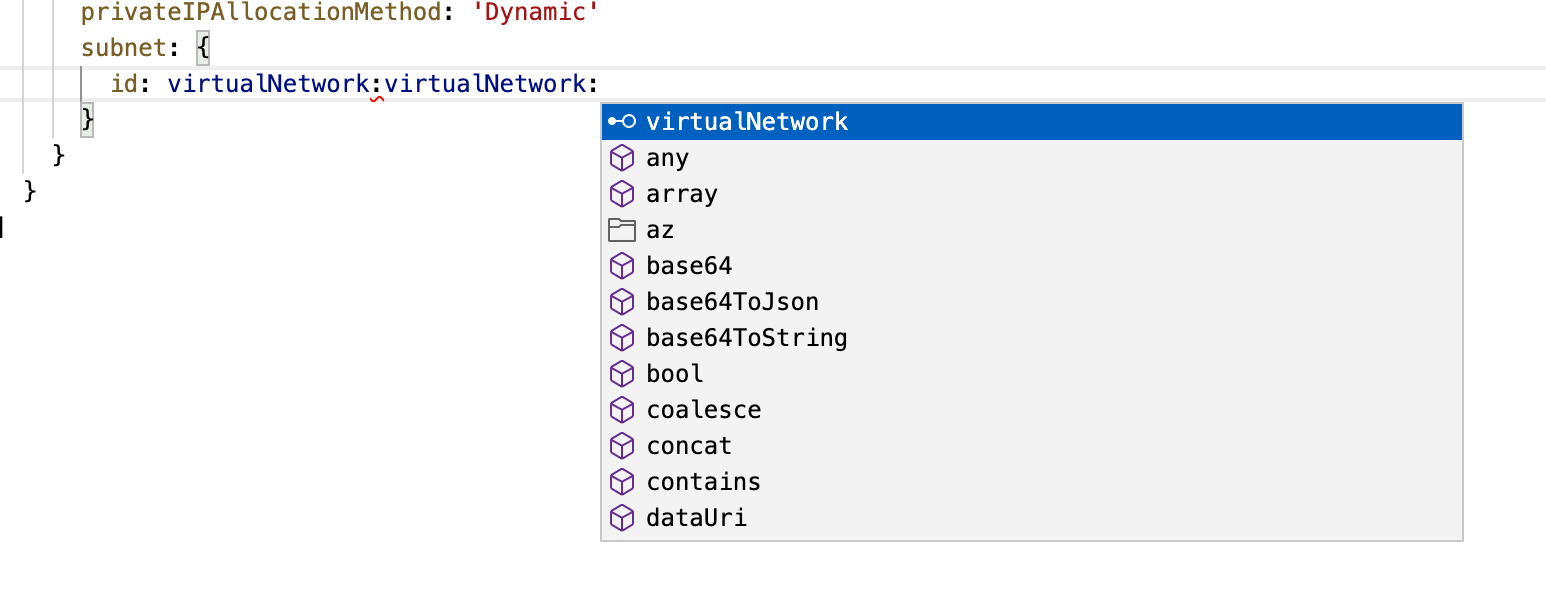Click the id property in the subnet block

(x=124, y=83)
